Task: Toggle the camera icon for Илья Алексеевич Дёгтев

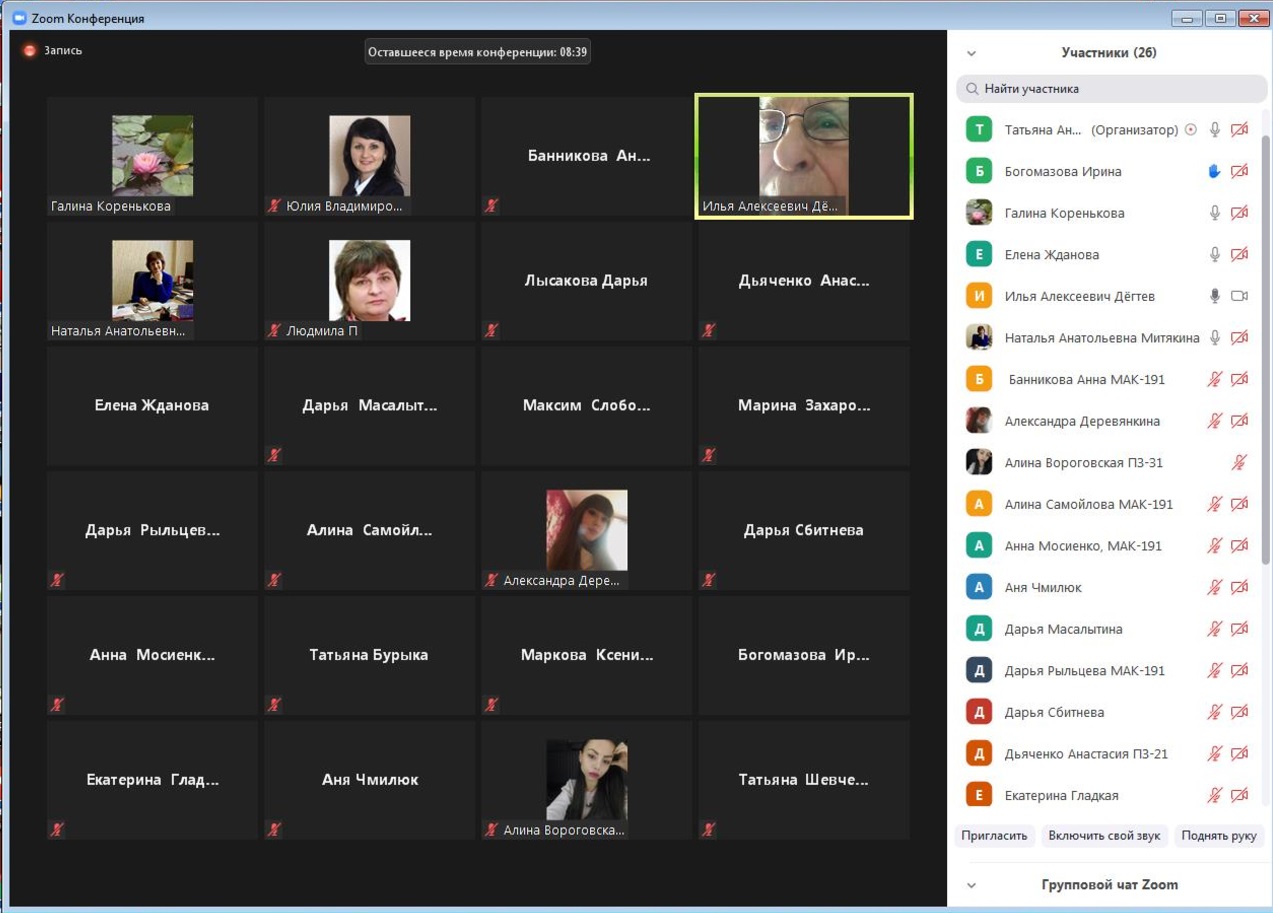Action: (x=1240, y=296)
